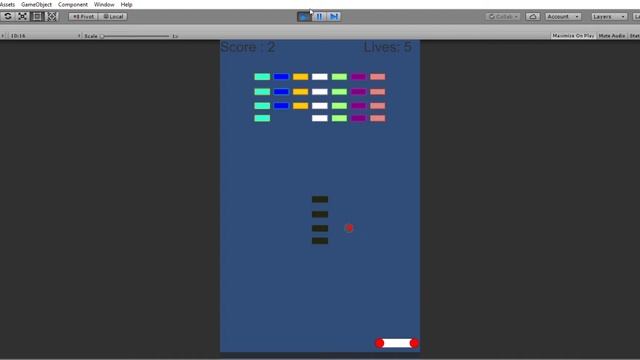The height and width of the screenshot is (360, 640).
Task: Open the Account dropdown
Action: coord(563,16)
